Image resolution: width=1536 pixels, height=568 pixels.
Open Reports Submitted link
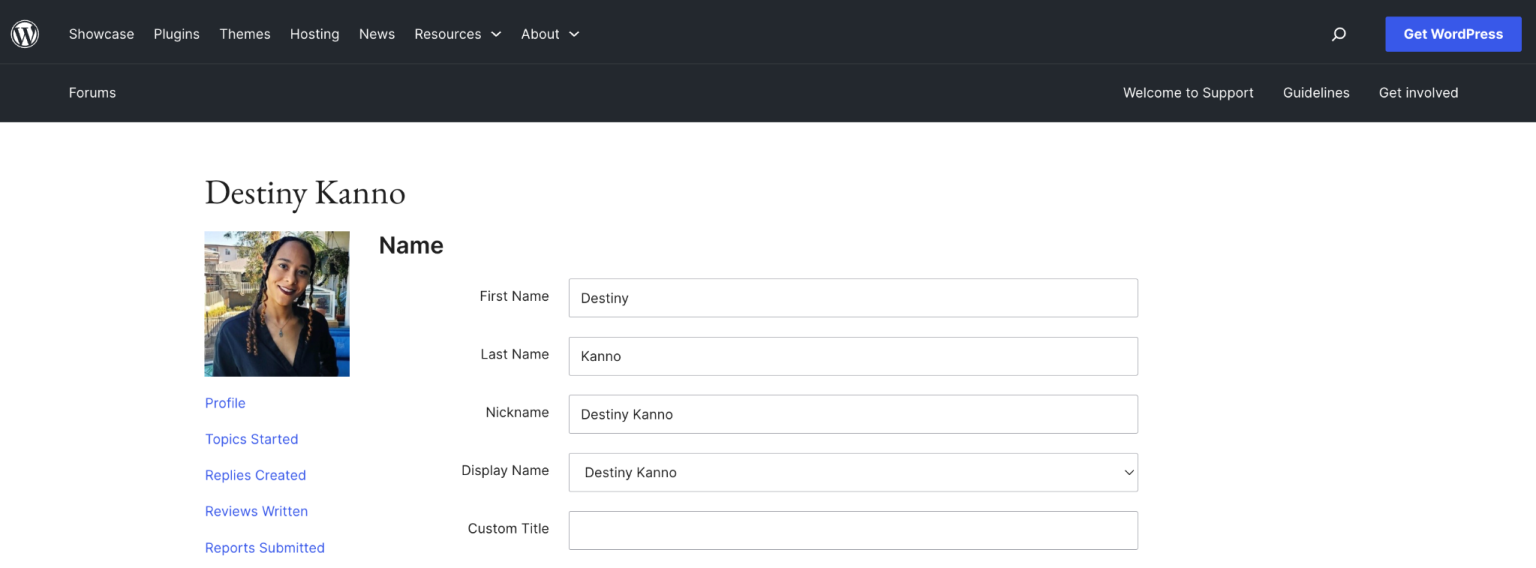pos(265,548)
